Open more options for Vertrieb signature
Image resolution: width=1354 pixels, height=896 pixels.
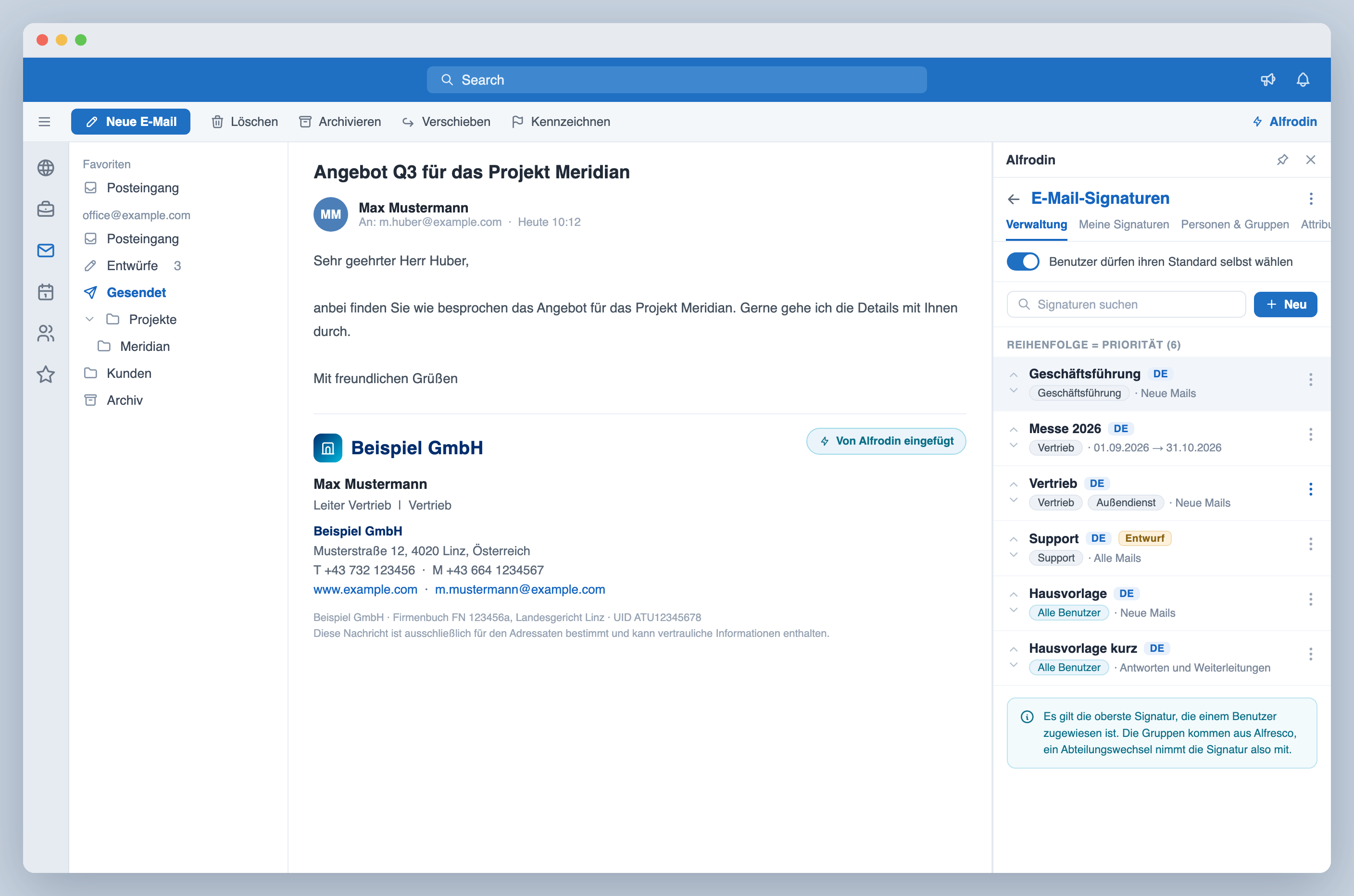(x=1311, y=489)
